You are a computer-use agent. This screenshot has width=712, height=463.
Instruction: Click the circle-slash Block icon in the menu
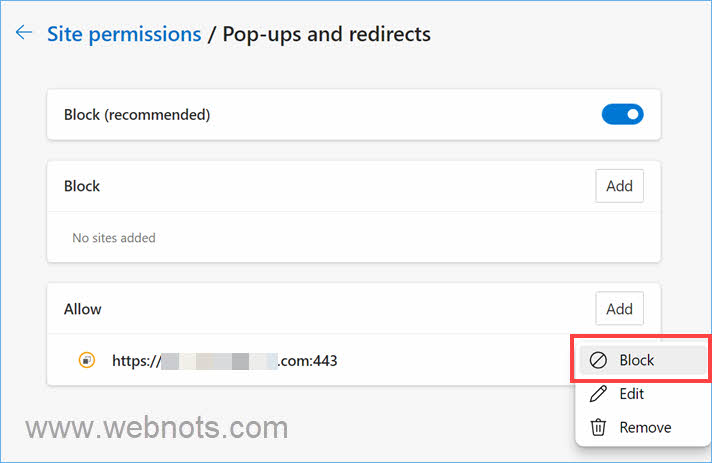click(599, 360)
